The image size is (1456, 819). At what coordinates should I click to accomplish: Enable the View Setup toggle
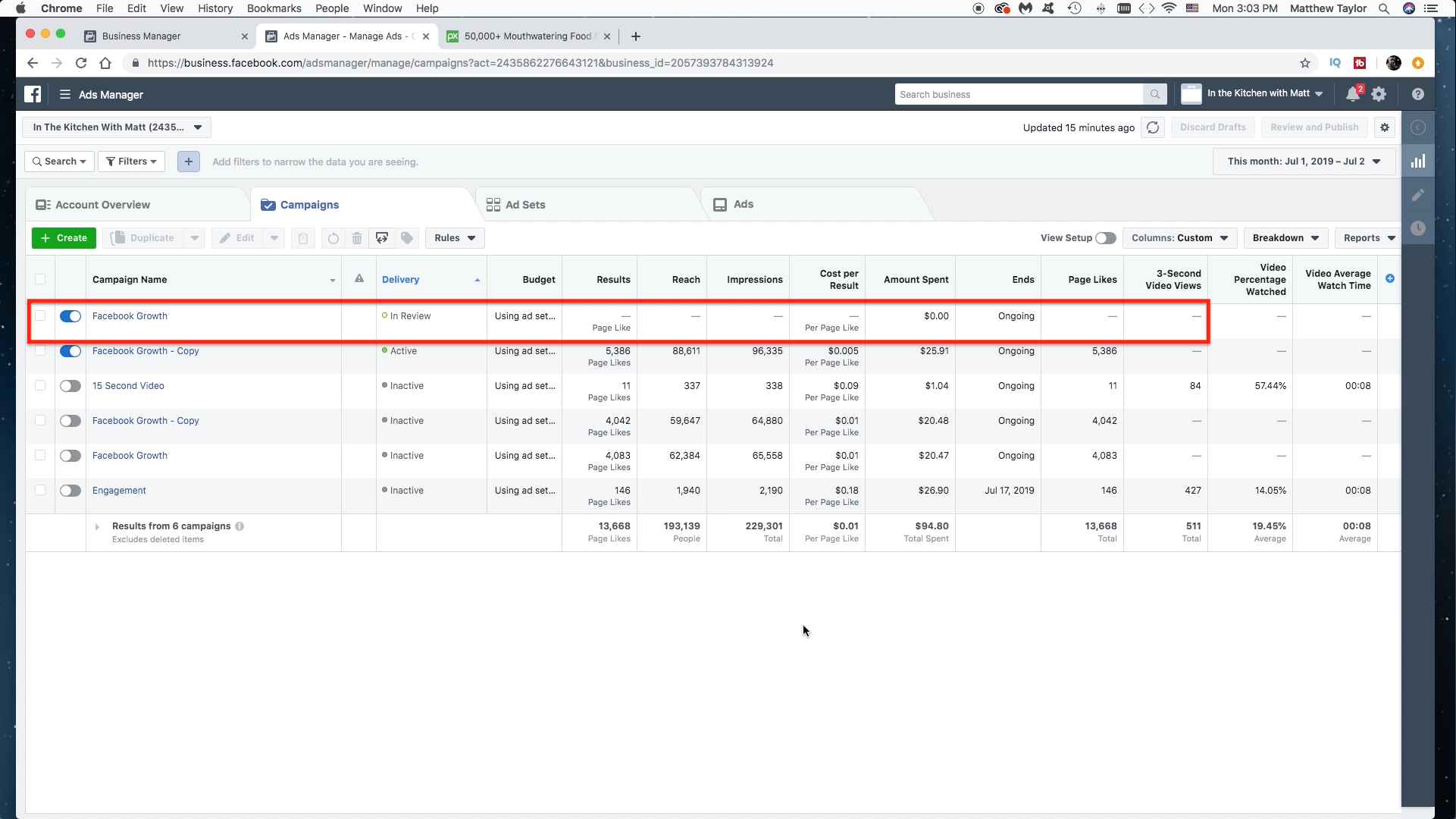tap(1106, 238)
